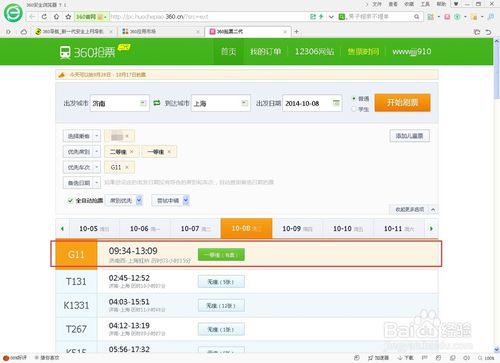Click the orange 开始刷票 button
The width and height of the screenshot is (500, 363).
402,102
